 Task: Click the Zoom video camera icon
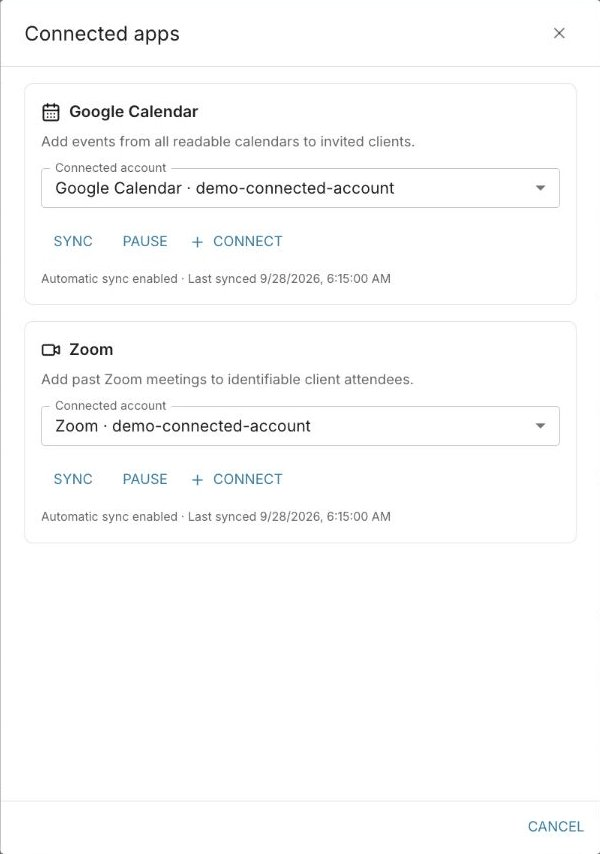51,350
